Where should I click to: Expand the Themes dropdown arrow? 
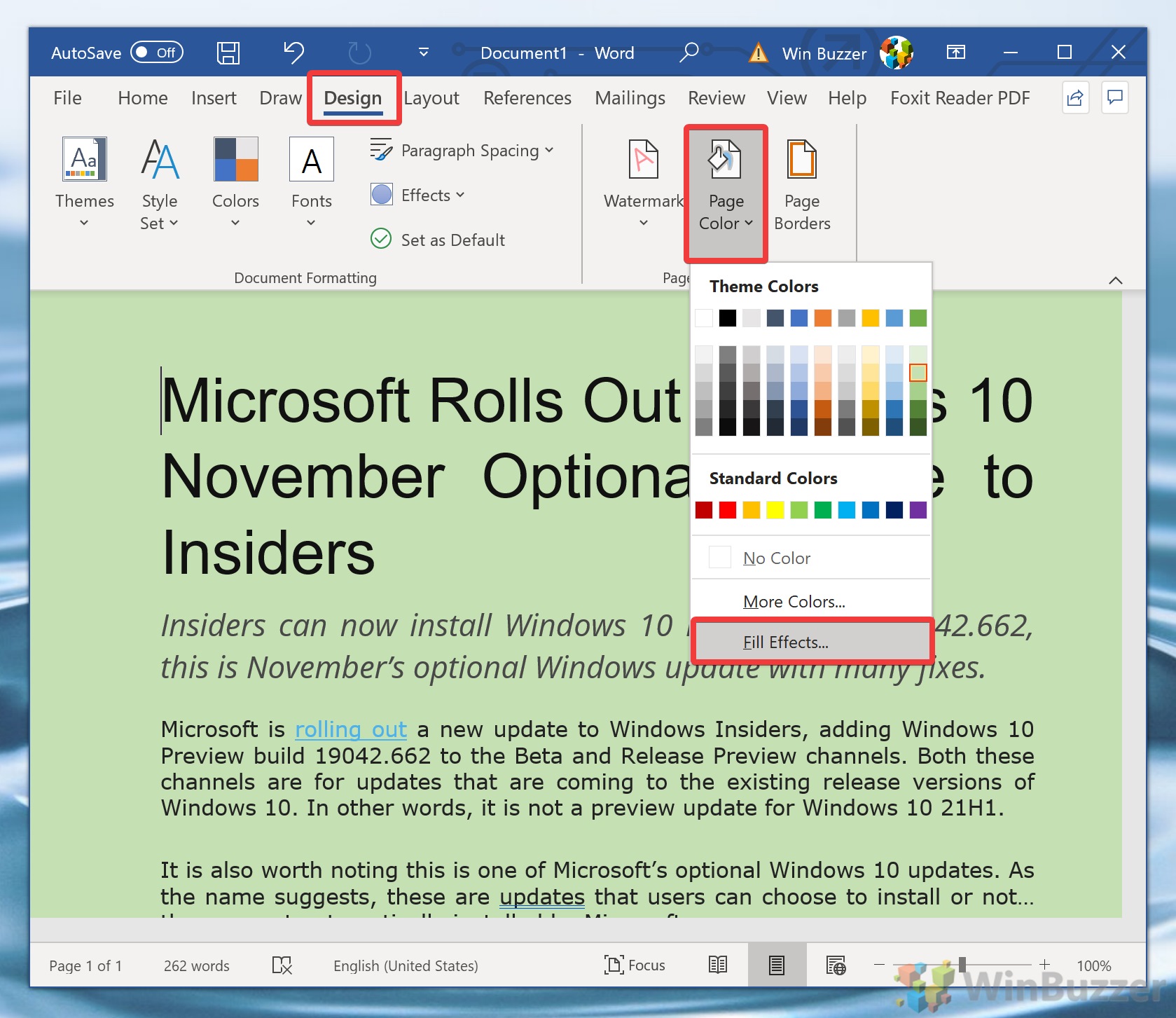[x=84, y=223]
